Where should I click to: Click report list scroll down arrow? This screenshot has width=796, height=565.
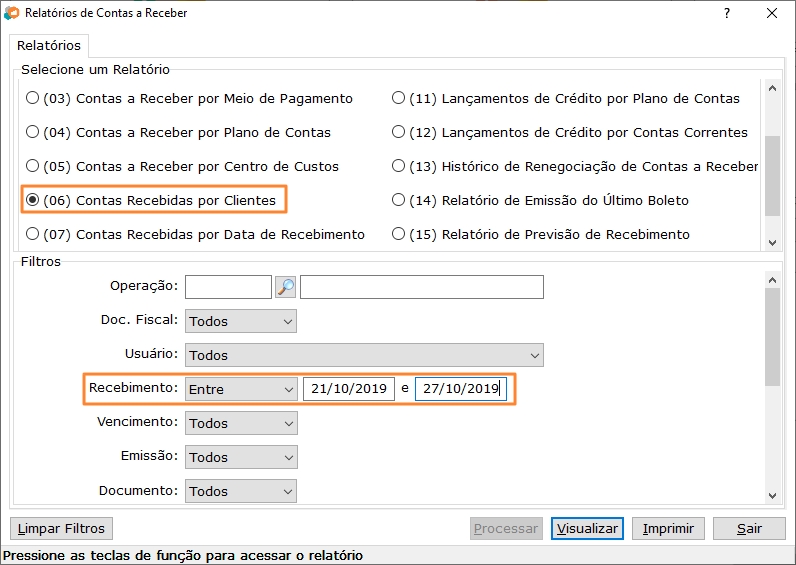pos(772,242)
